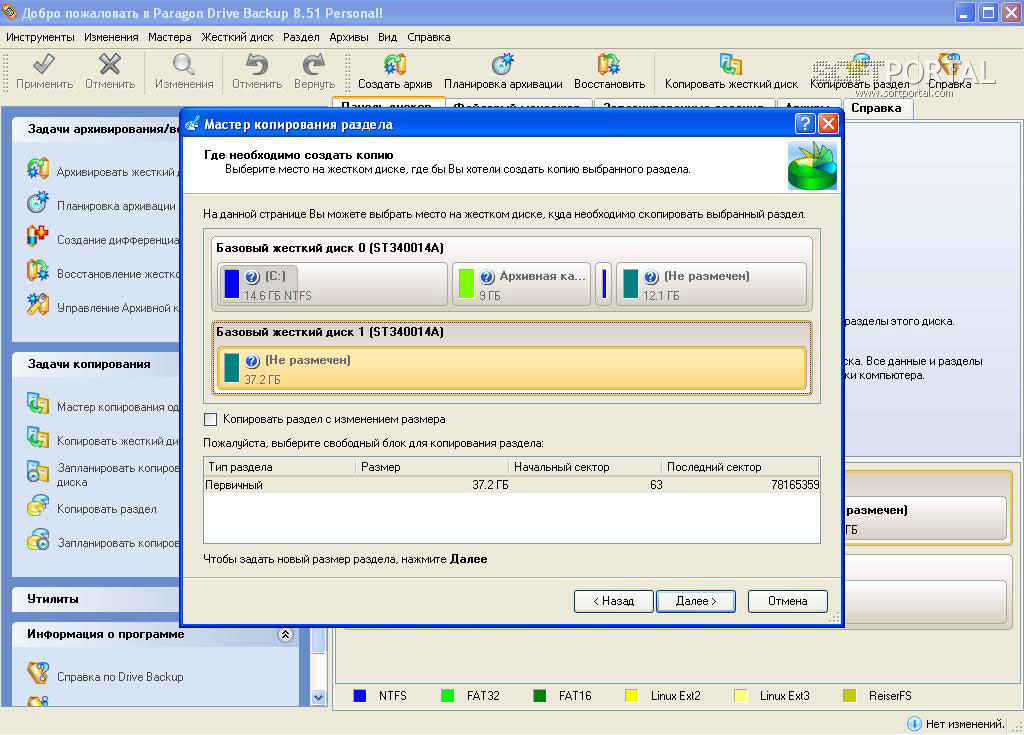Click the first Отменить cross icon
Screen dimensions: 1024x735
point(109,64)
